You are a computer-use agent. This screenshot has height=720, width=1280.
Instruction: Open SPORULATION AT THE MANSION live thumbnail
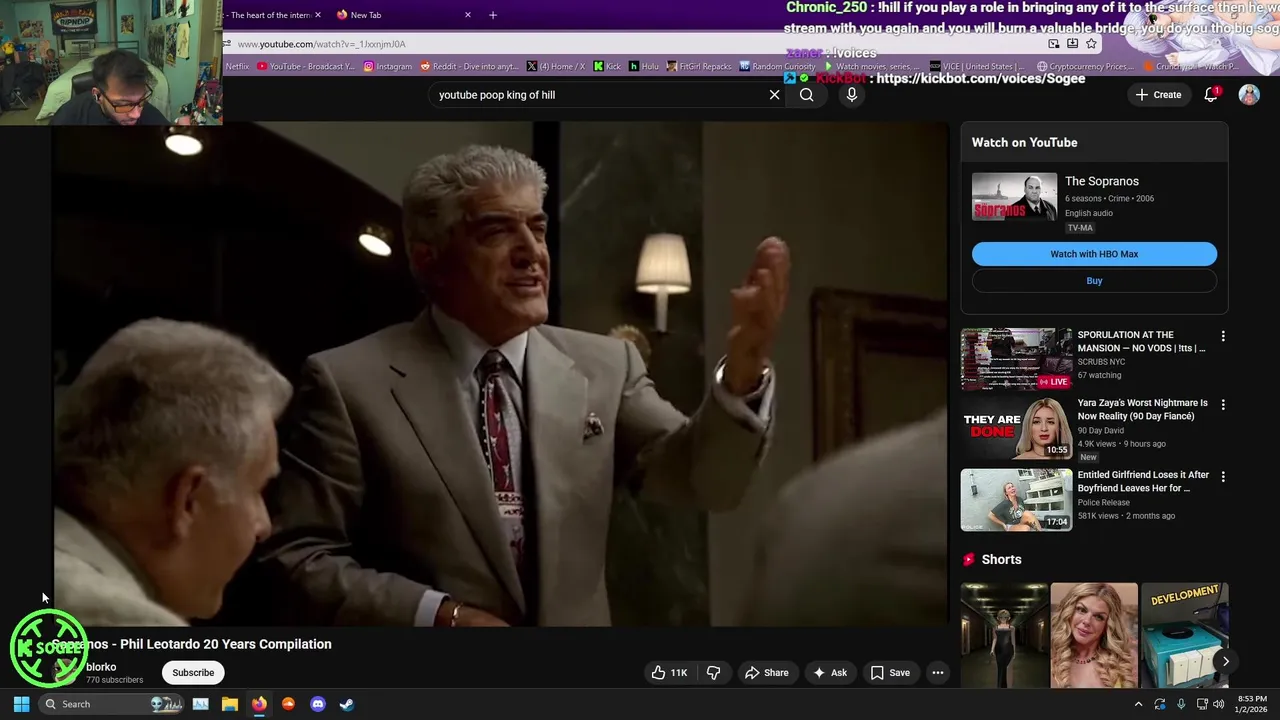1016,359
